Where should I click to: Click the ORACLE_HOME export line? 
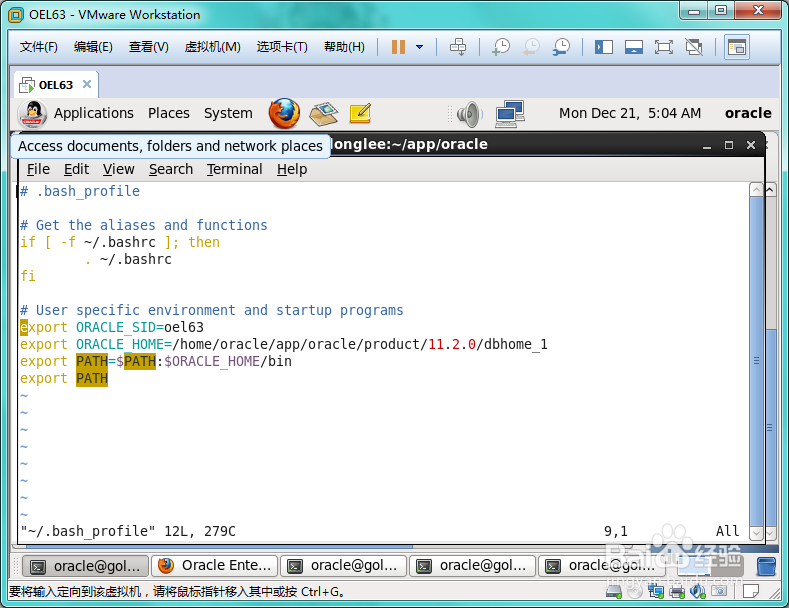pyautogui.click(x=284, y=344)
